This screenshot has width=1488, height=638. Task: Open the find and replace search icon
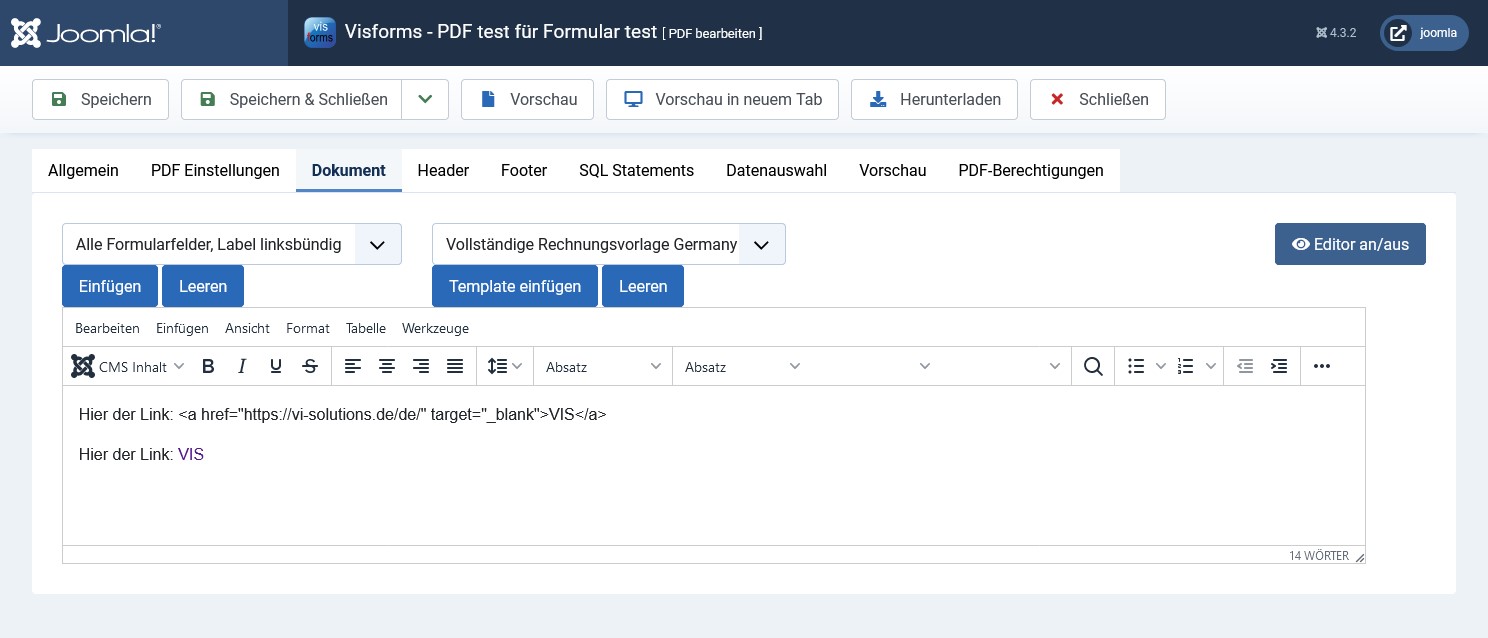(1093, 367)
